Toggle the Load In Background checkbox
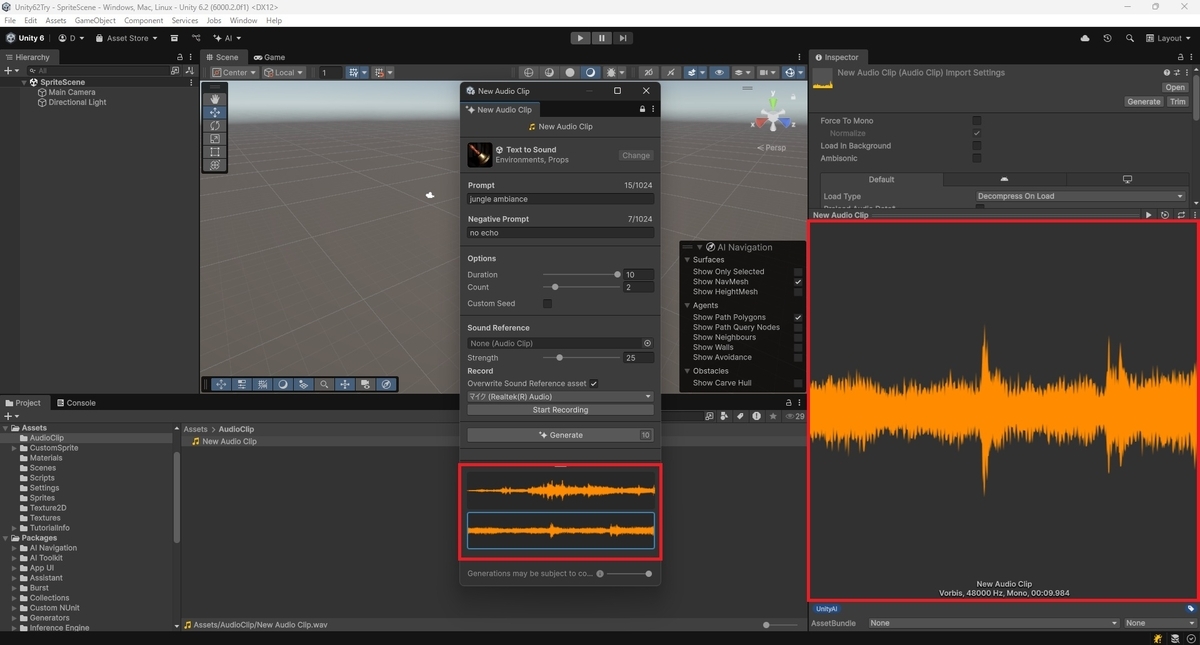1200x645 pixels. click(977, 146)
